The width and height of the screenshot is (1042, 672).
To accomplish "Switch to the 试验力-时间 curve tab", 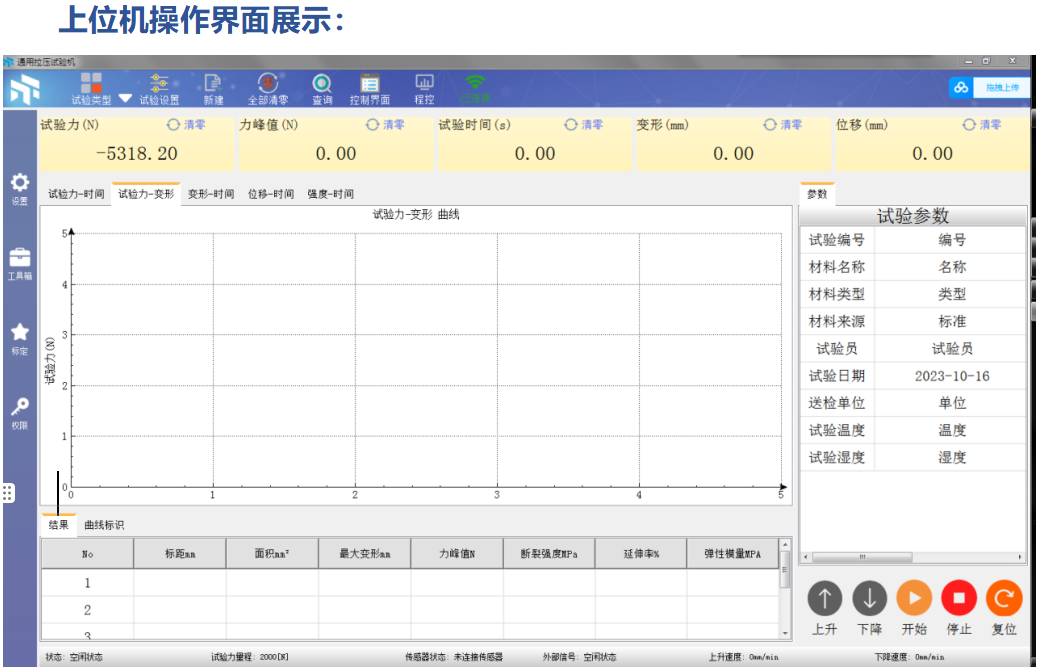I will [76, 194].
